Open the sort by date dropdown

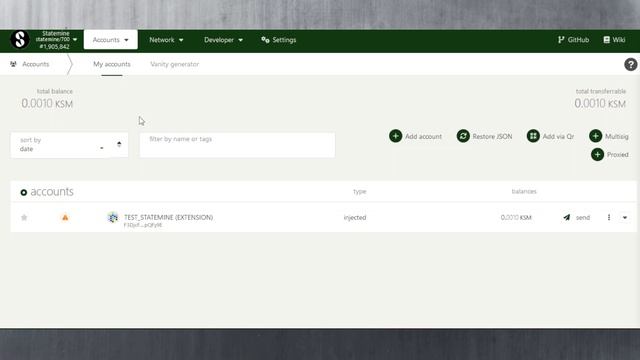62,144
